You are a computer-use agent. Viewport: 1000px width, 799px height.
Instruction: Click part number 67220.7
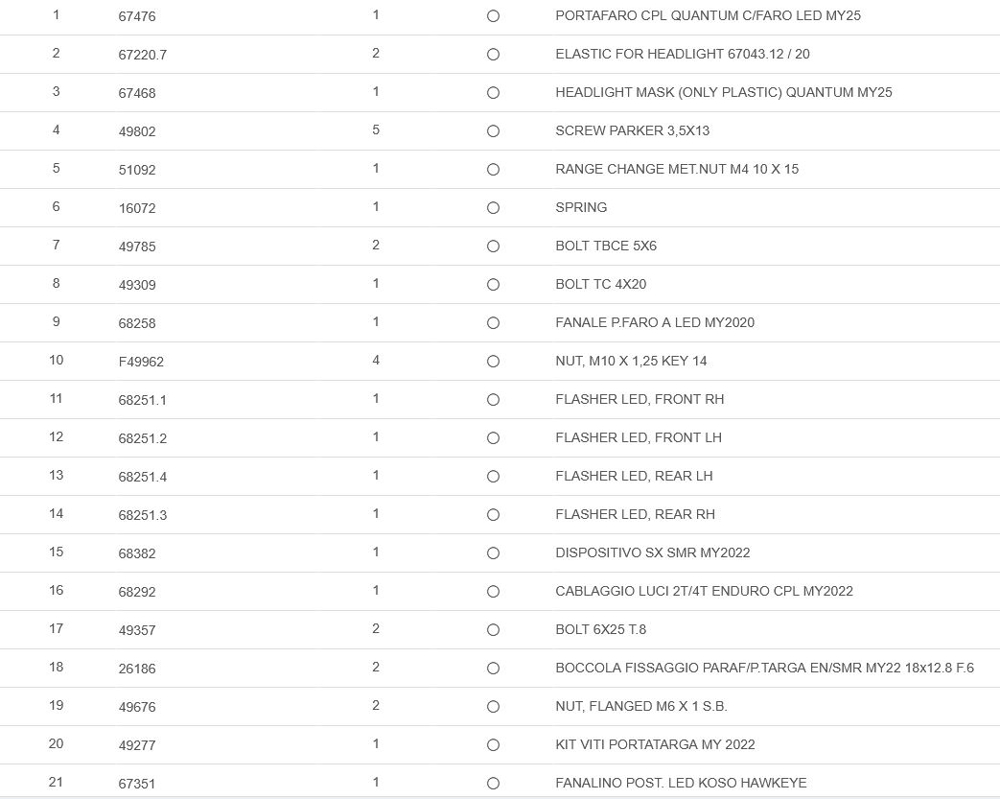(x=142, y=55)
